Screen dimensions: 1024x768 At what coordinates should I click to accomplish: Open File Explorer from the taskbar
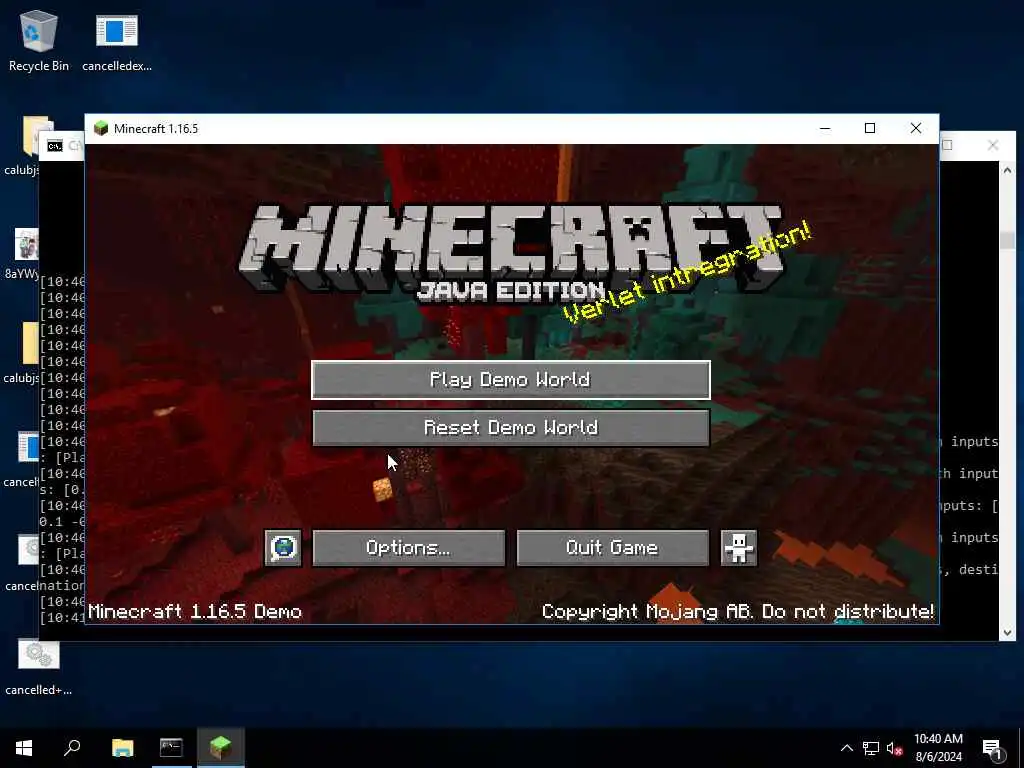click(122, 748)
